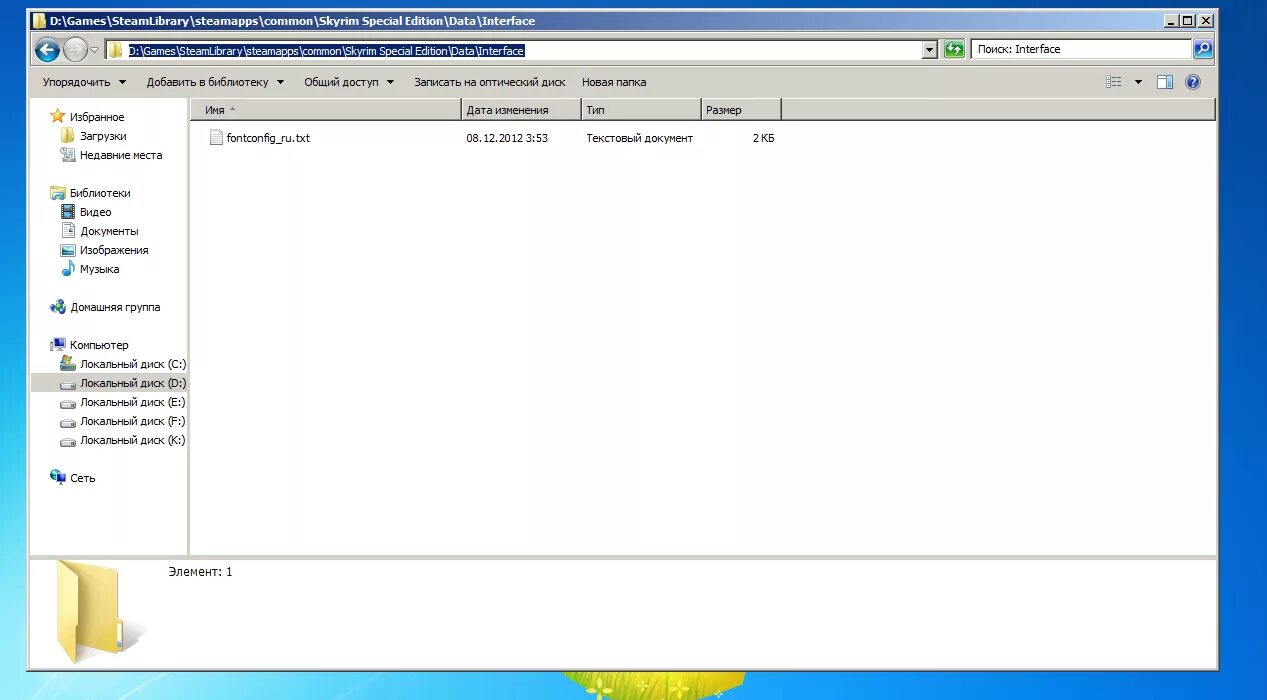
Task: Click the drive icon for disk (C:)
Action: (x=68, y=363)
